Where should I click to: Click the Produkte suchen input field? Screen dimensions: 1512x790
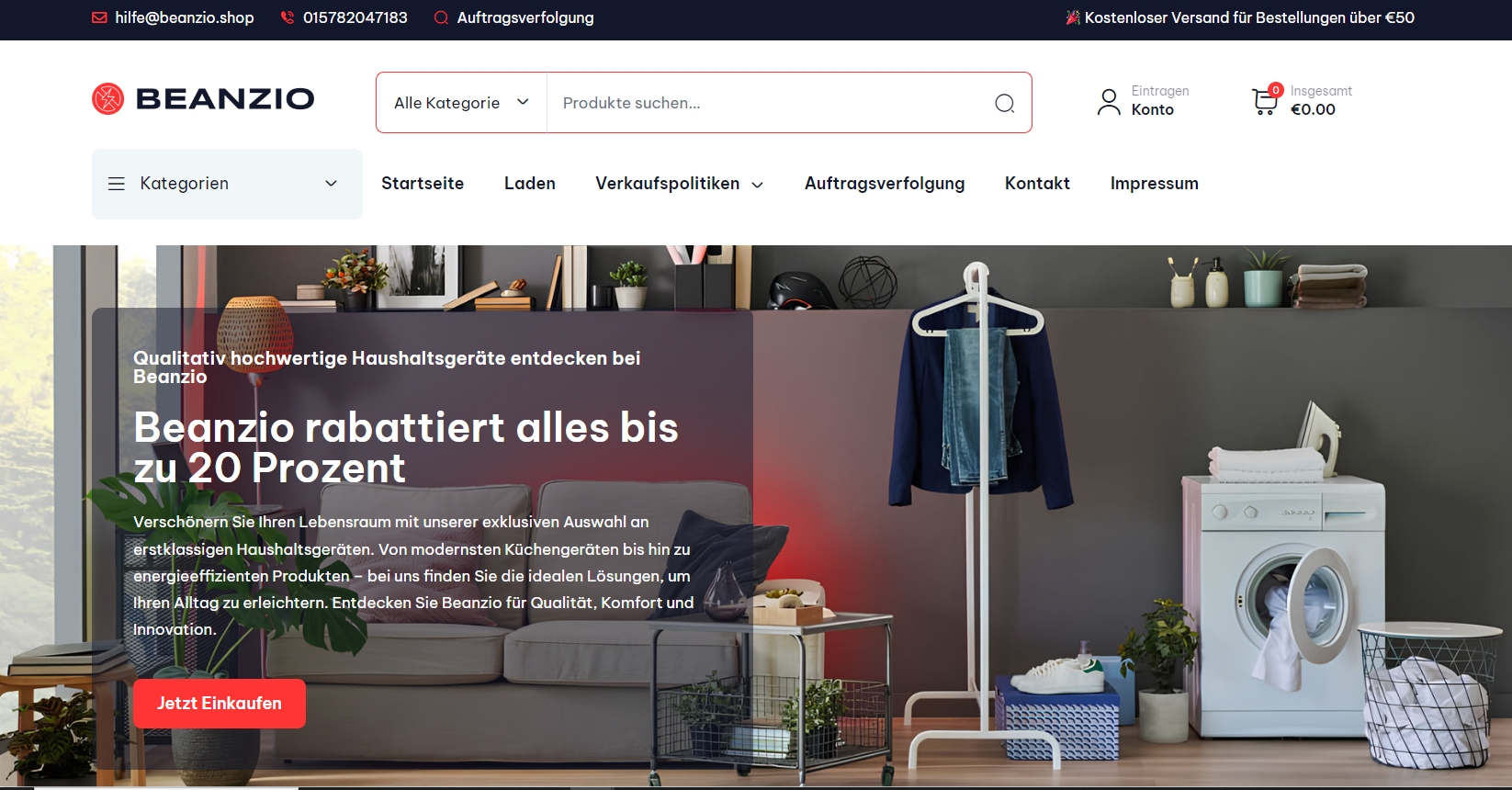[x=772, y=103]
